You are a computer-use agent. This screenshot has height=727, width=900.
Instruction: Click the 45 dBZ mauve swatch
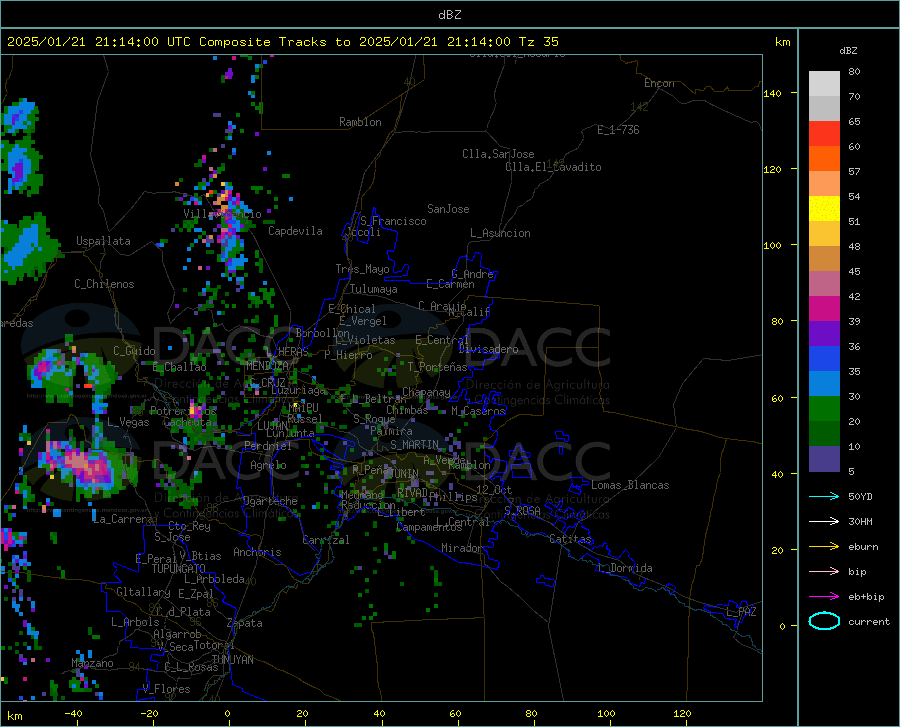(x=824, y=284)
